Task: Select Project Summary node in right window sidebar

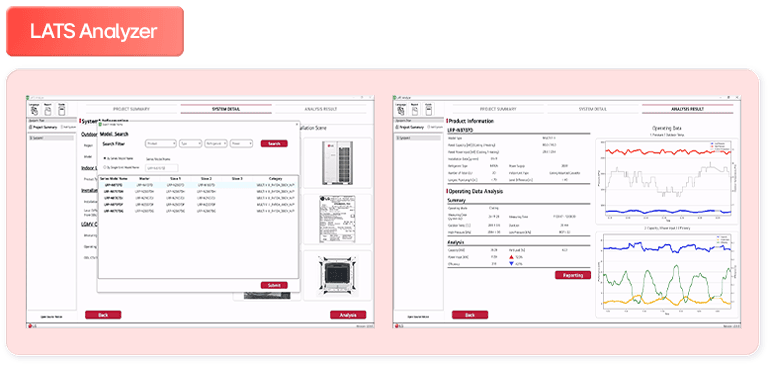Action: coord(410,127)
